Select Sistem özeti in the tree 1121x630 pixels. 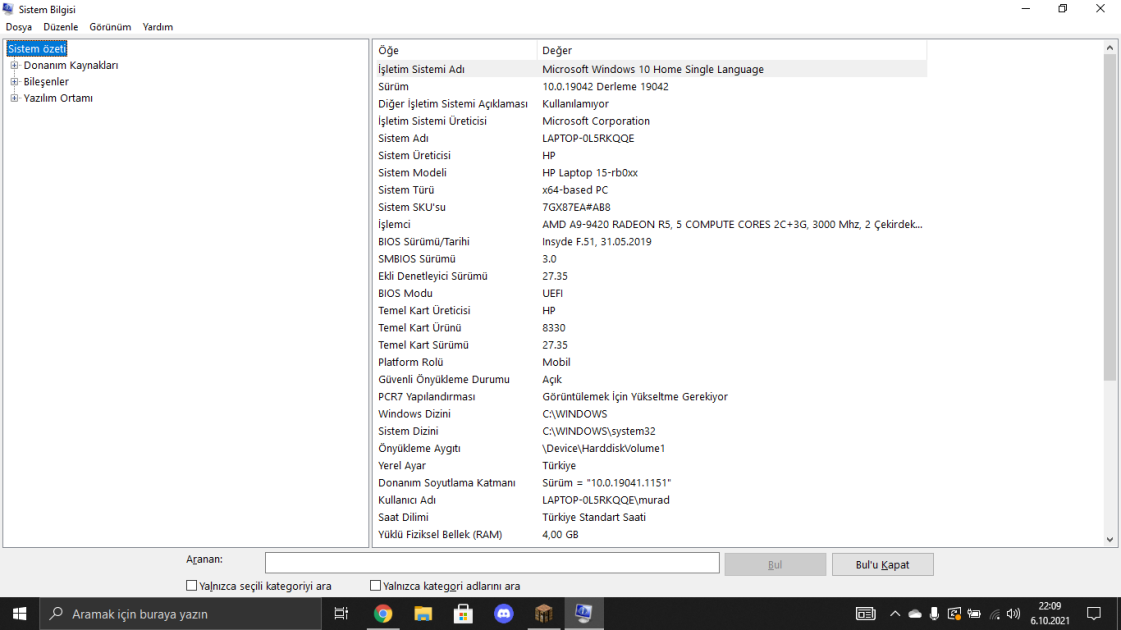[x=36, y=49]
